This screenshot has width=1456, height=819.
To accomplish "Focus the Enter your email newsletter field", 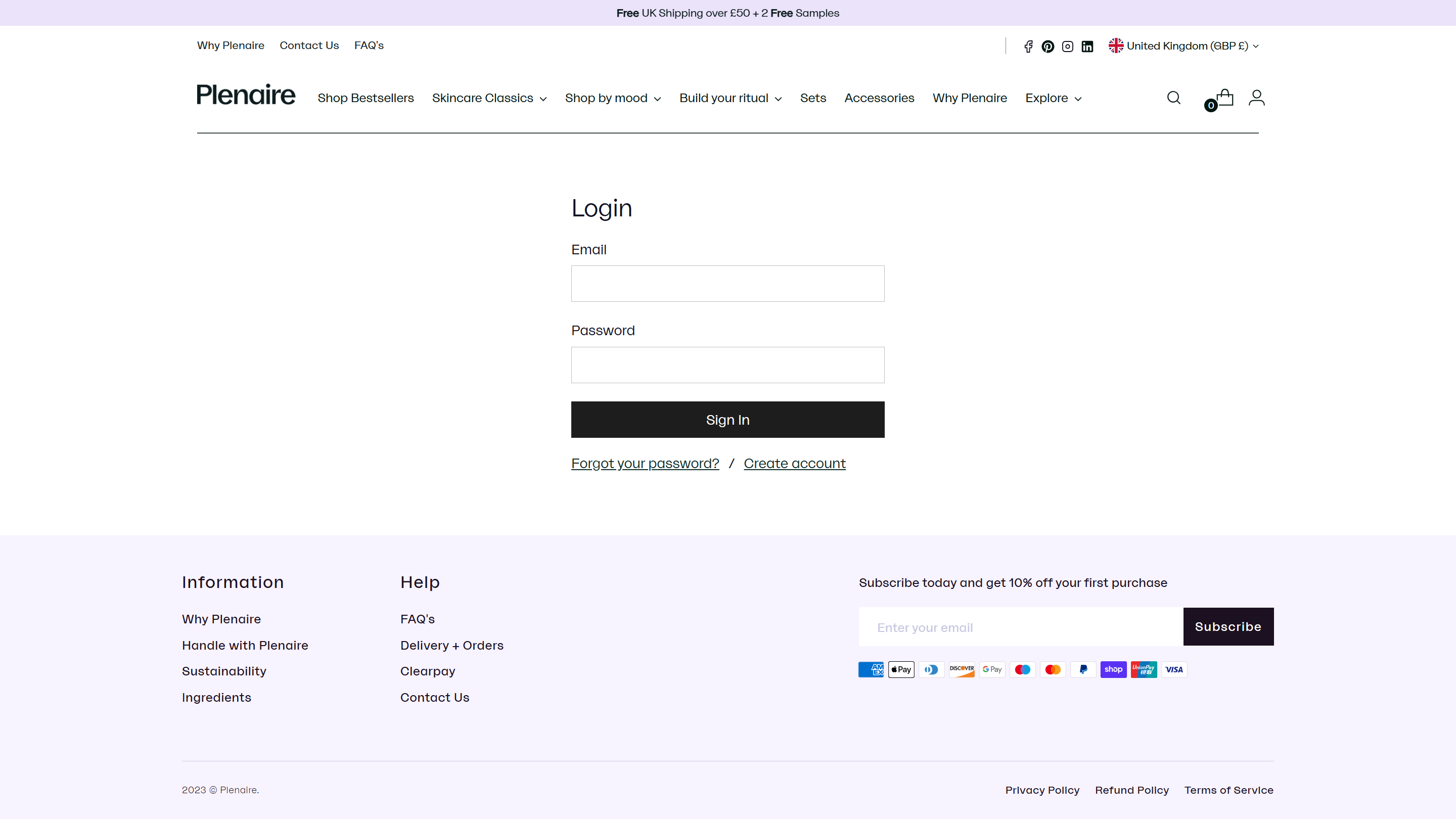I will point(1021,627).
